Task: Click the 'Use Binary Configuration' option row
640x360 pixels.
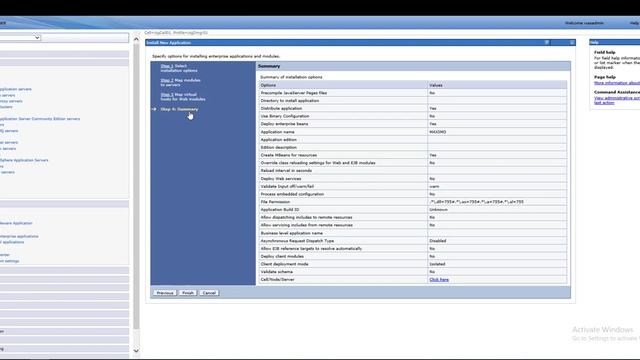Action: click(x=413, y=116)
